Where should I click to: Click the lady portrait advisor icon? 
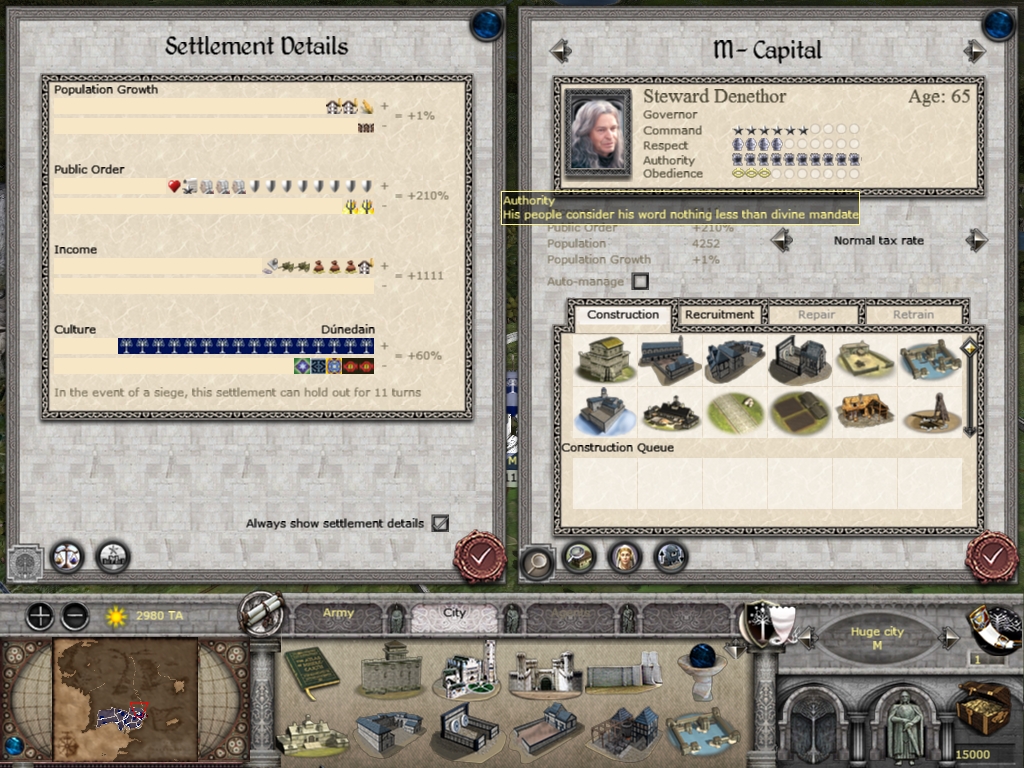[624, 558]
